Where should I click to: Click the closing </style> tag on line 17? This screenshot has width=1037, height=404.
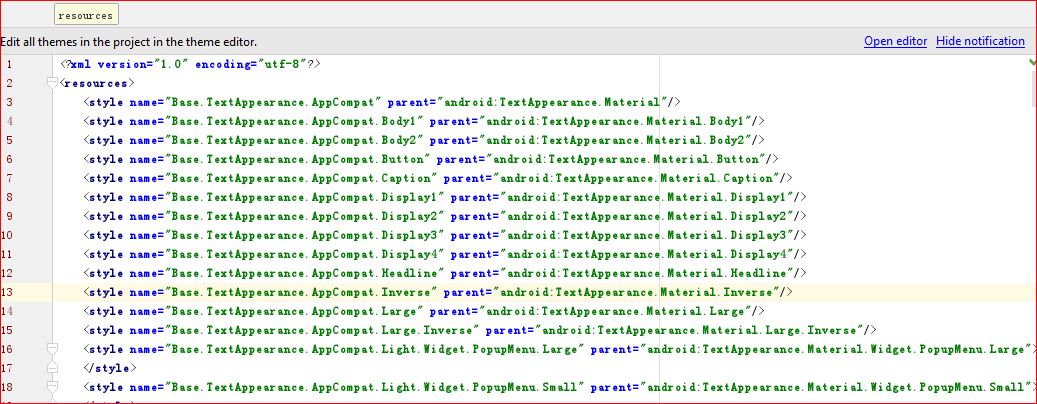tap(111, 368)
